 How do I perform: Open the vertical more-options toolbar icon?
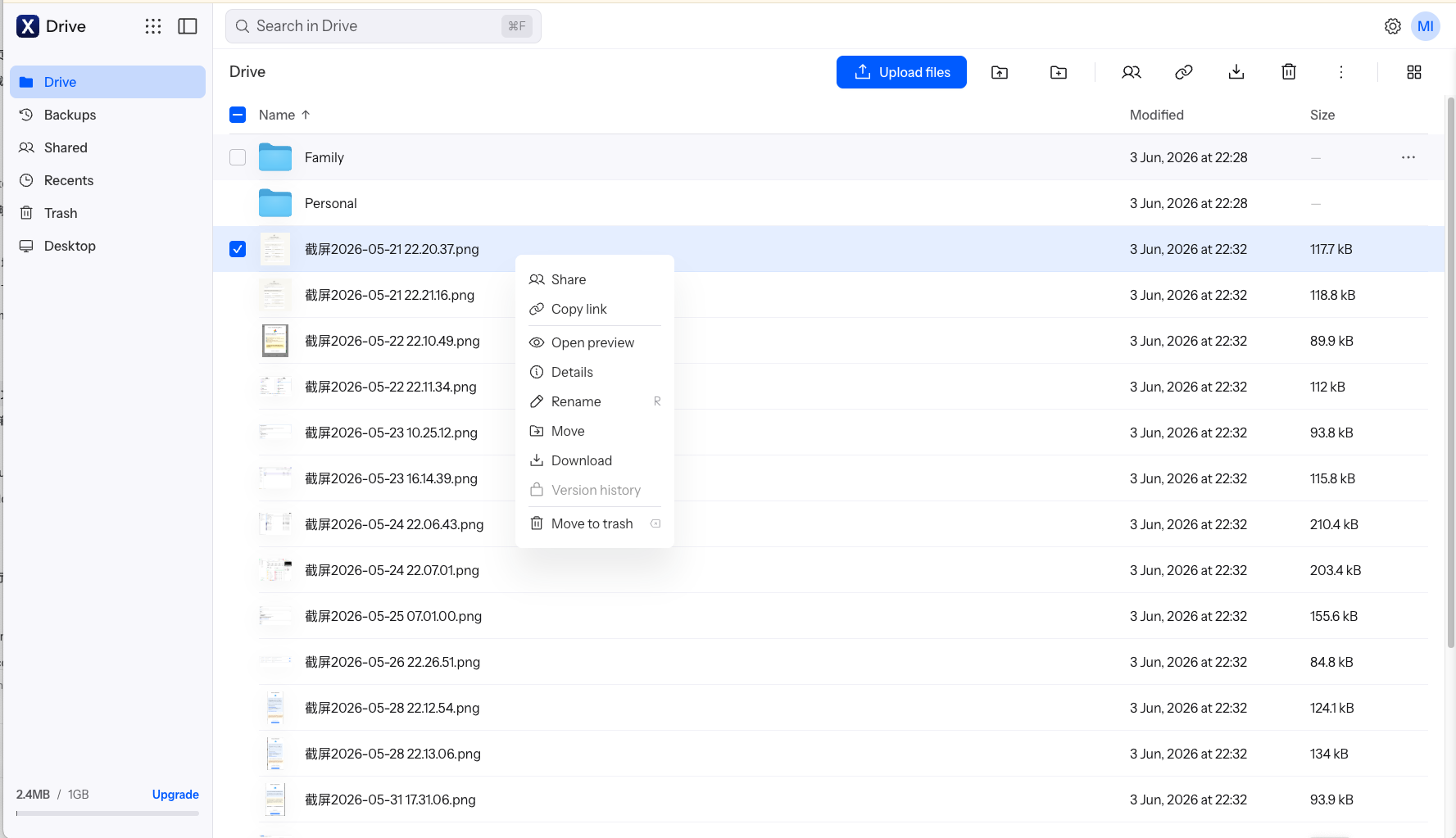coord(1341,72)
